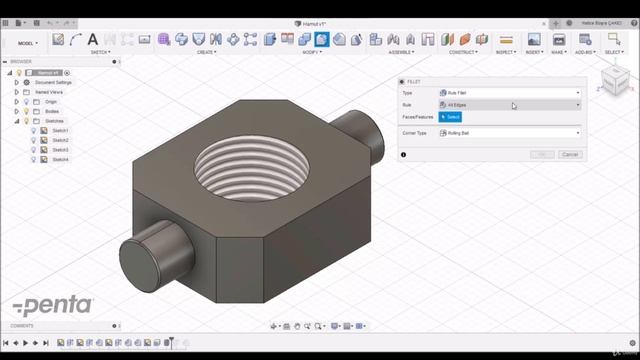Toggle visibility bulb of Sketch3

coord(33,150)
